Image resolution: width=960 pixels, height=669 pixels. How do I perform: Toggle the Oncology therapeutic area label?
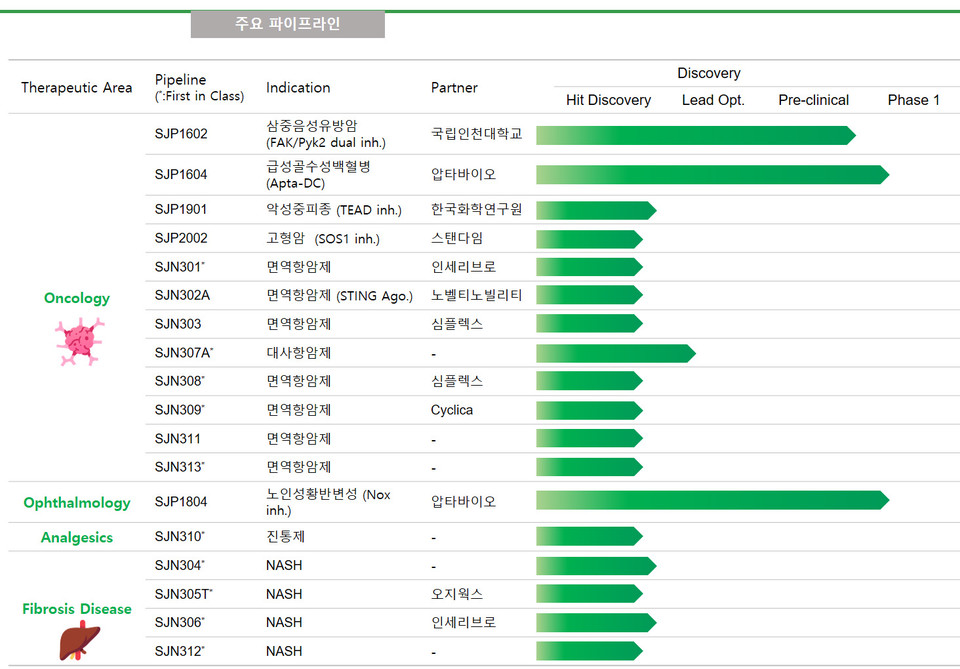[x=76, y=297]
